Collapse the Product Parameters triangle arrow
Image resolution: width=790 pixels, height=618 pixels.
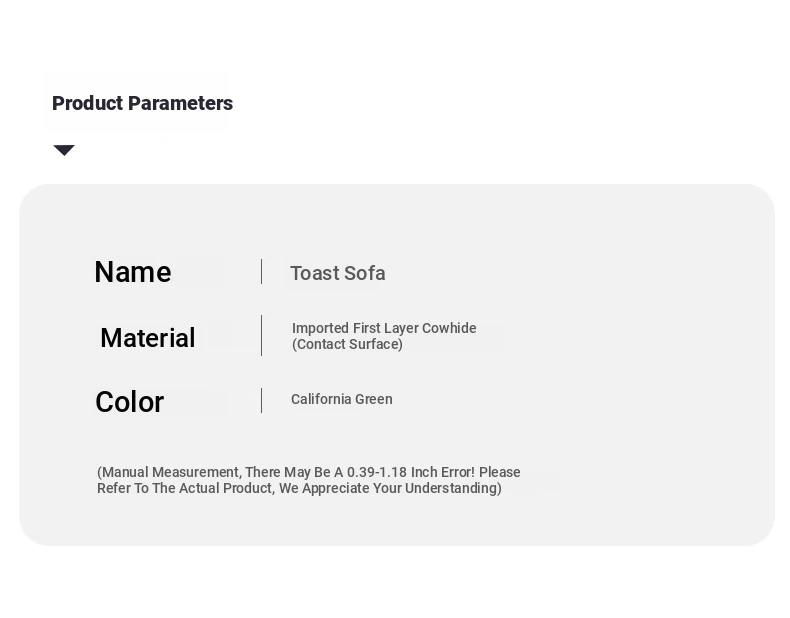64,150
